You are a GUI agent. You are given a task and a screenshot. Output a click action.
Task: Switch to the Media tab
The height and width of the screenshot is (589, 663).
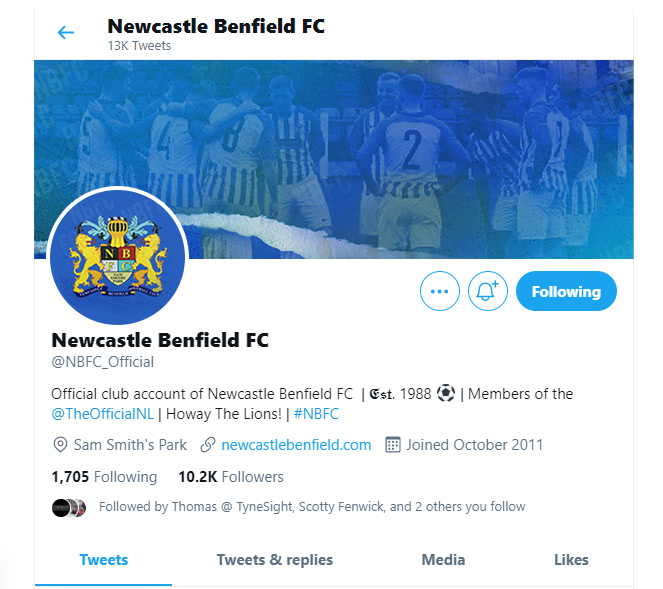tap(443, 560)
